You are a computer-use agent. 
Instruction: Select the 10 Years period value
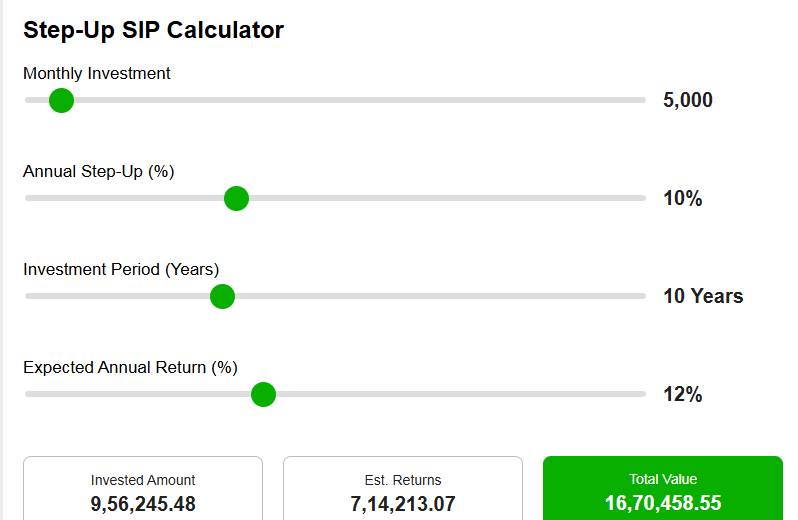point(703,296)
